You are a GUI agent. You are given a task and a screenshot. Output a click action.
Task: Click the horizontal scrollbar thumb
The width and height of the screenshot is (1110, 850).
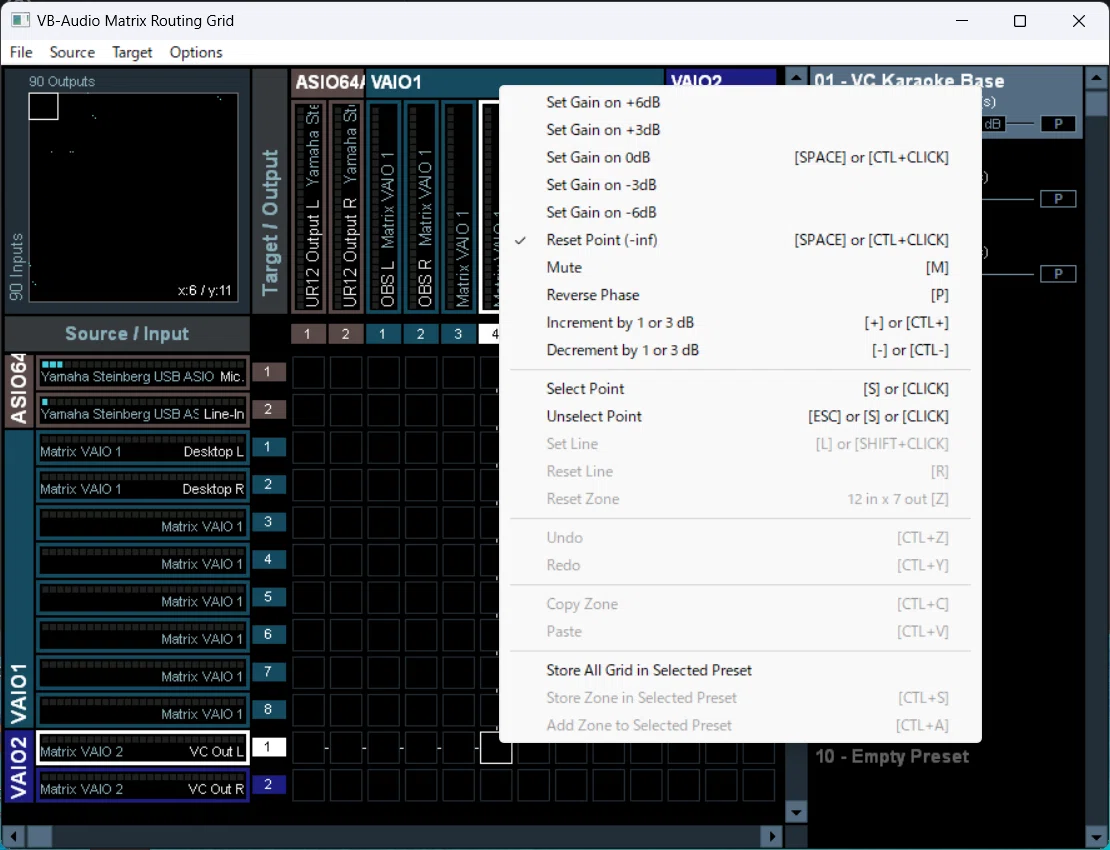[40, 837]
